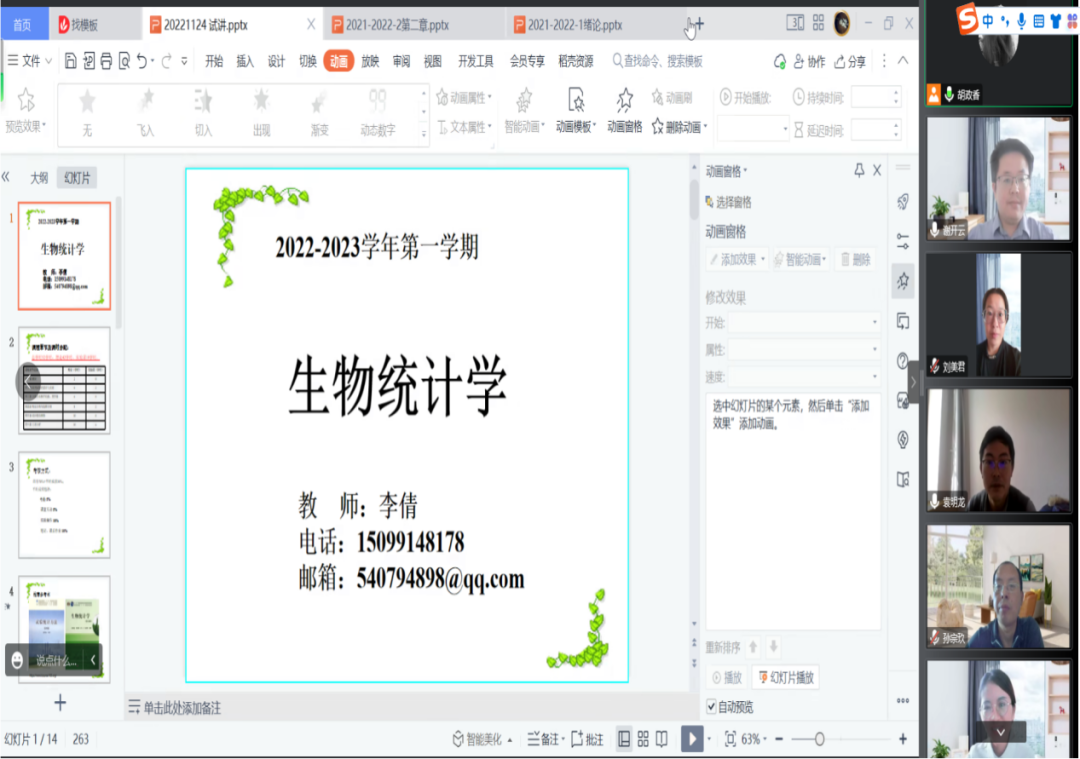The height and width of the screenshot is (759, 1080).
Task: Click the 幻灯片播放 button in animation pane
Action: 786,677
